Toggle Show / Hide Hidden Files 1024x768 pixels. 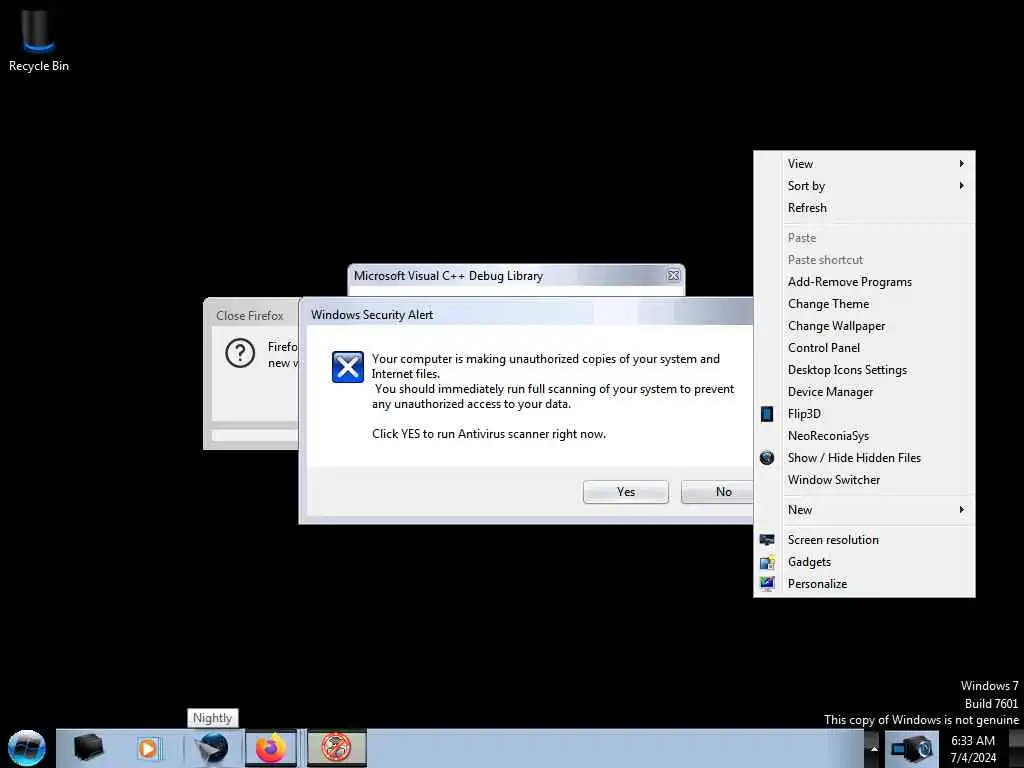pos(865,458)
